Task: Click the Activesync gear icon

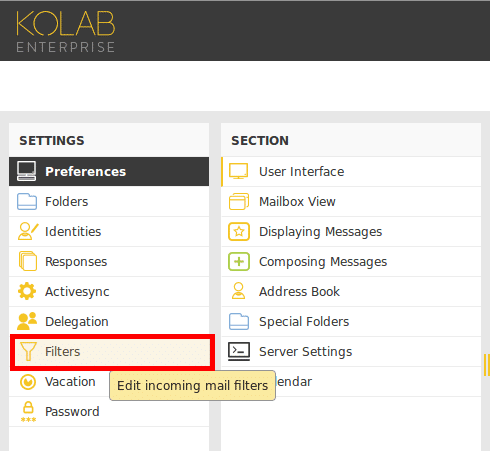Action: tap(27, 291)
